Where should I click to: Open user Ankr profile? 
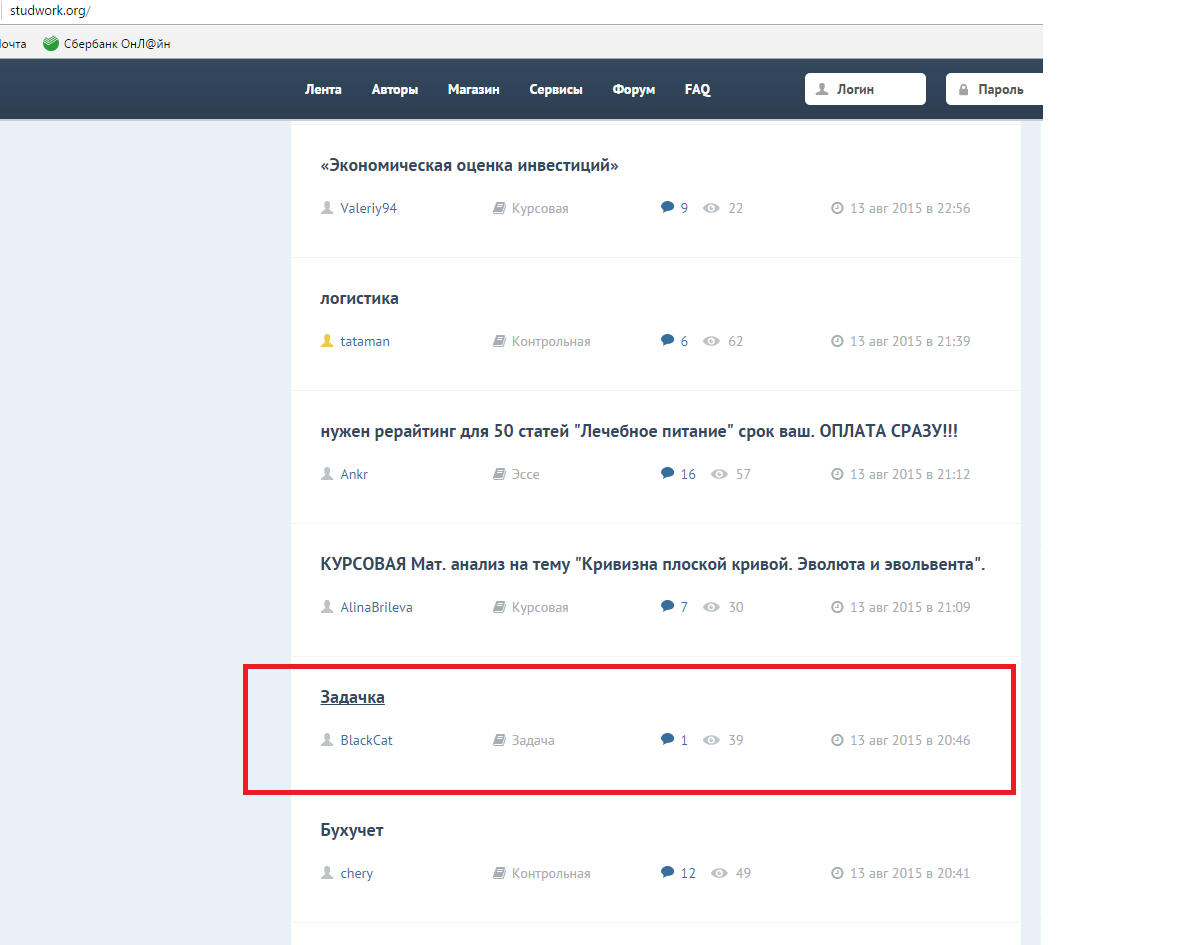(x=353, y=474)
